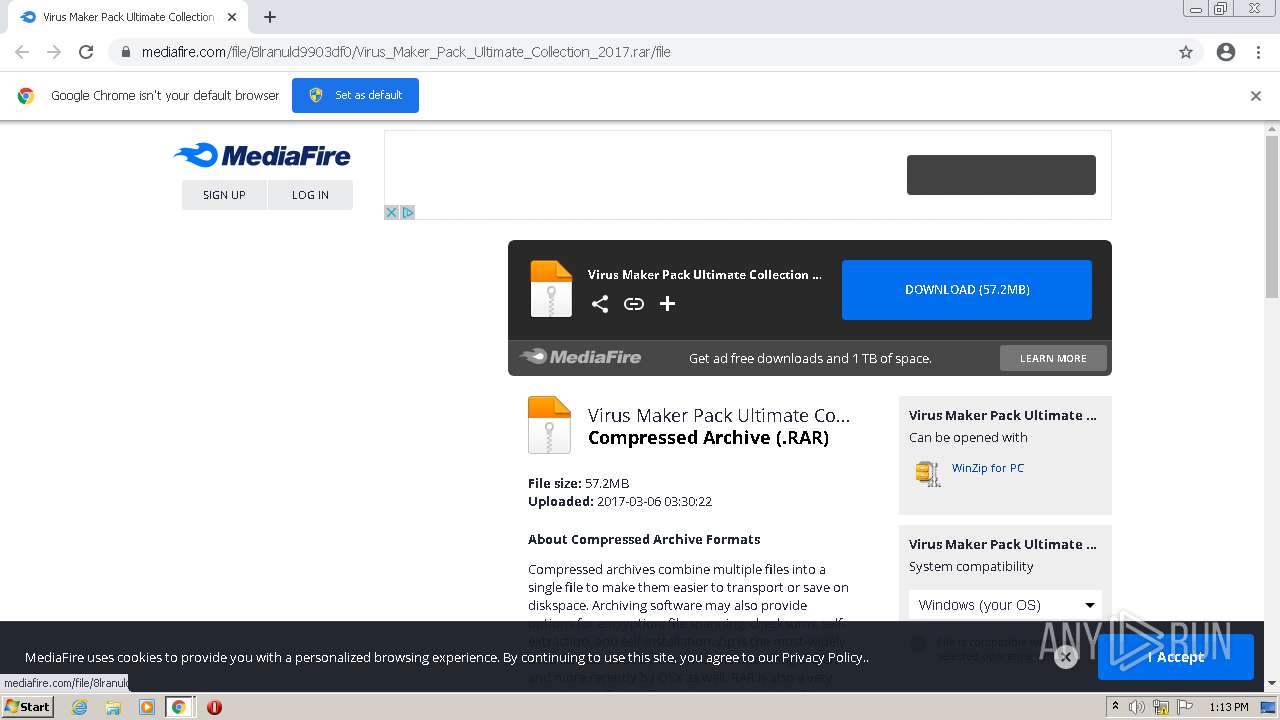The height and width of the screenshot is (720, 1280).
Task: Open the LOG IN link
Action: (310, 195)
